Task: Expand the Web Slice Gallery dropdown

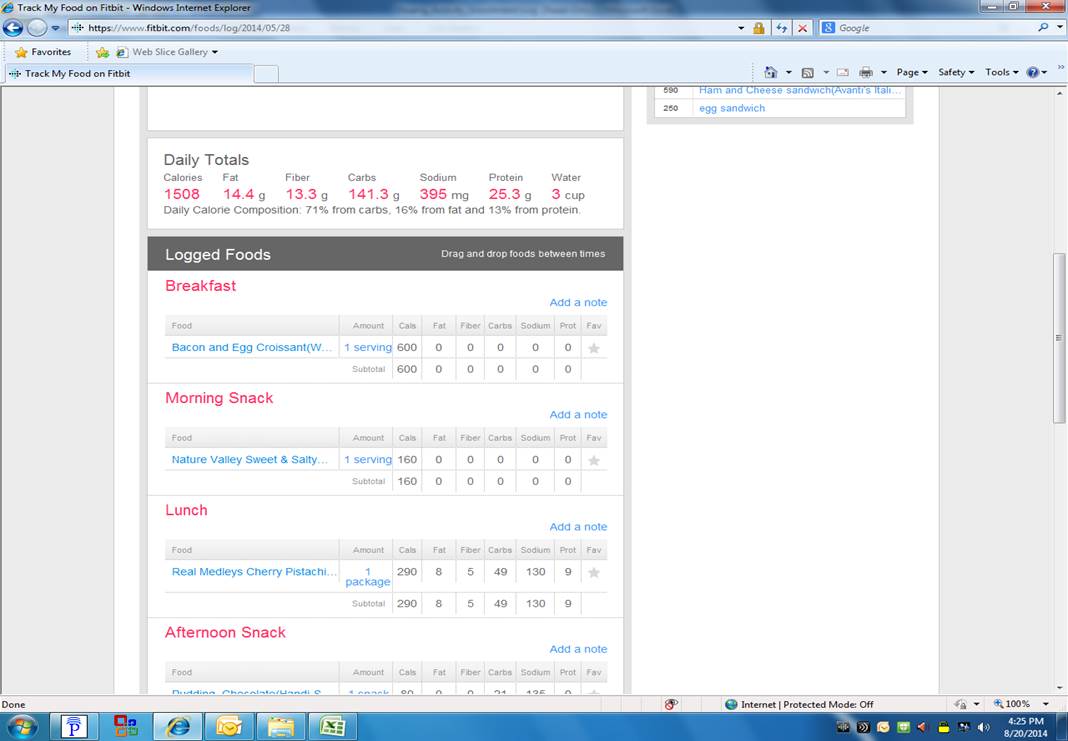Action: point(215,52)
